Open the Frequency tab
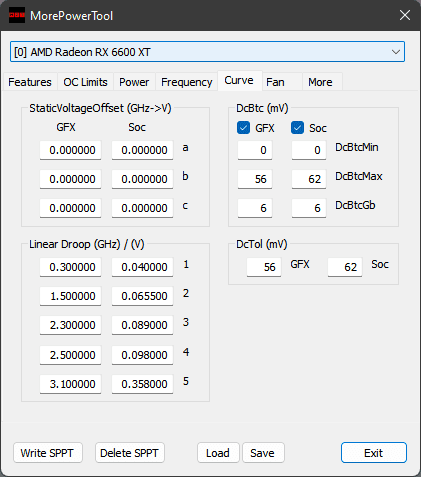 [x=187, y=82]
